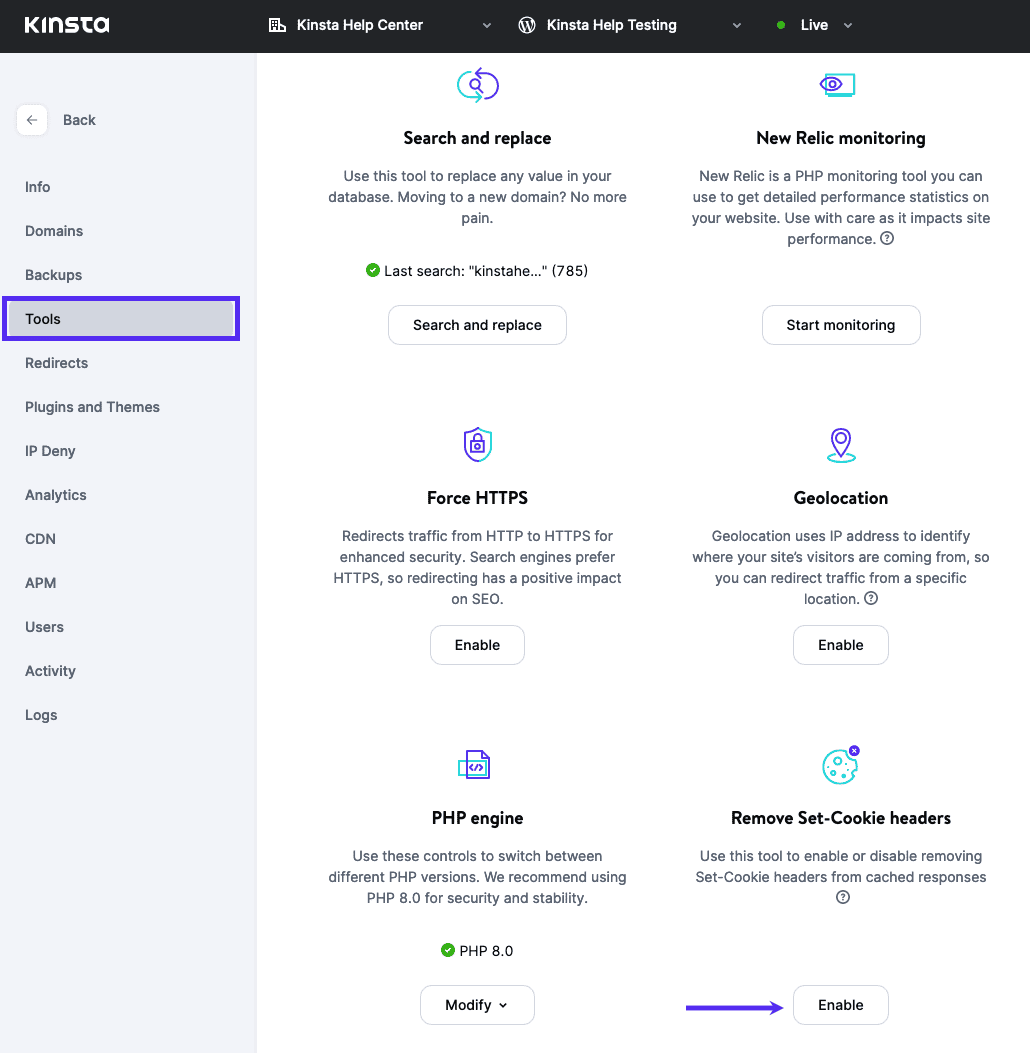Click the Kinsta logo
The width and height of the screenshot is (1030, 1053).
[x=66, y=24]
